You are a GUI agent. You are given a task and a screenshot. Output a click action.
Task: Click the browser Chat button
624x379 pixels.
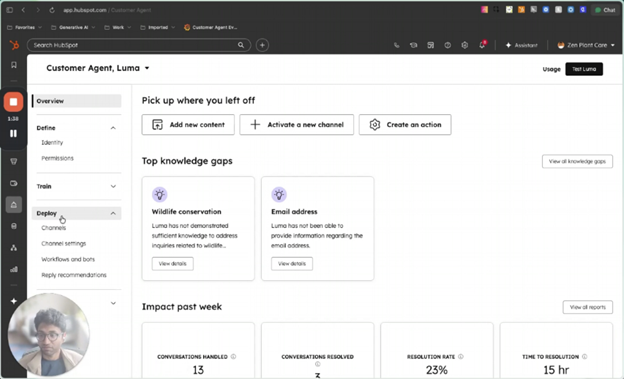(x=605, y=10)
